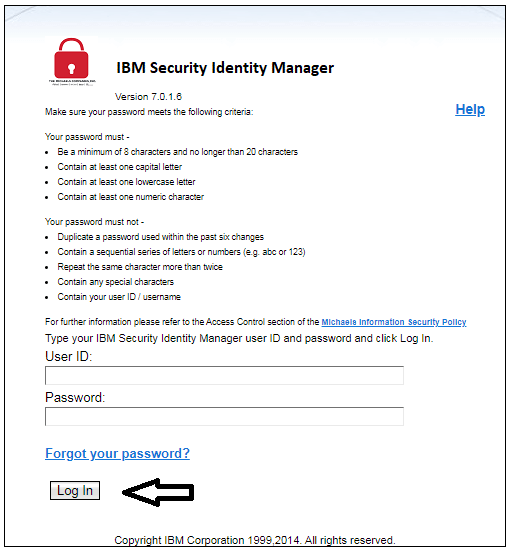Screen dimensions: 516x554
Task: Click the black arrow pointing at Log In
Action: point(158,492)
